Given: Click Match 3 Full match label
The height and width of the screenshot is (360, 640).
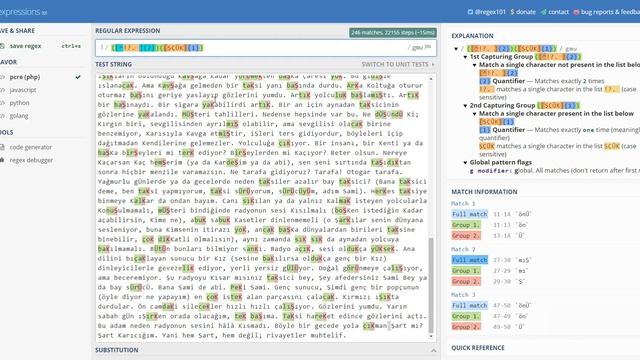Looking at the screenshot, I should click(469, 305).
